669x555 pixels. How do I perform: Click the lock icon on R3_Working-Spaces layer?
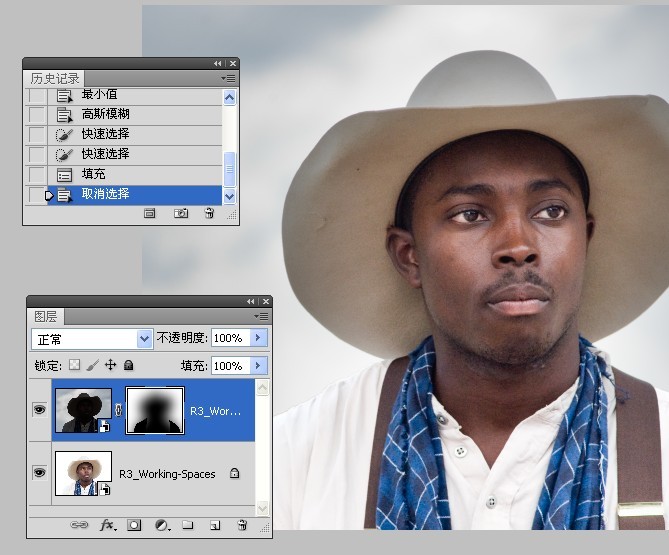234,473
